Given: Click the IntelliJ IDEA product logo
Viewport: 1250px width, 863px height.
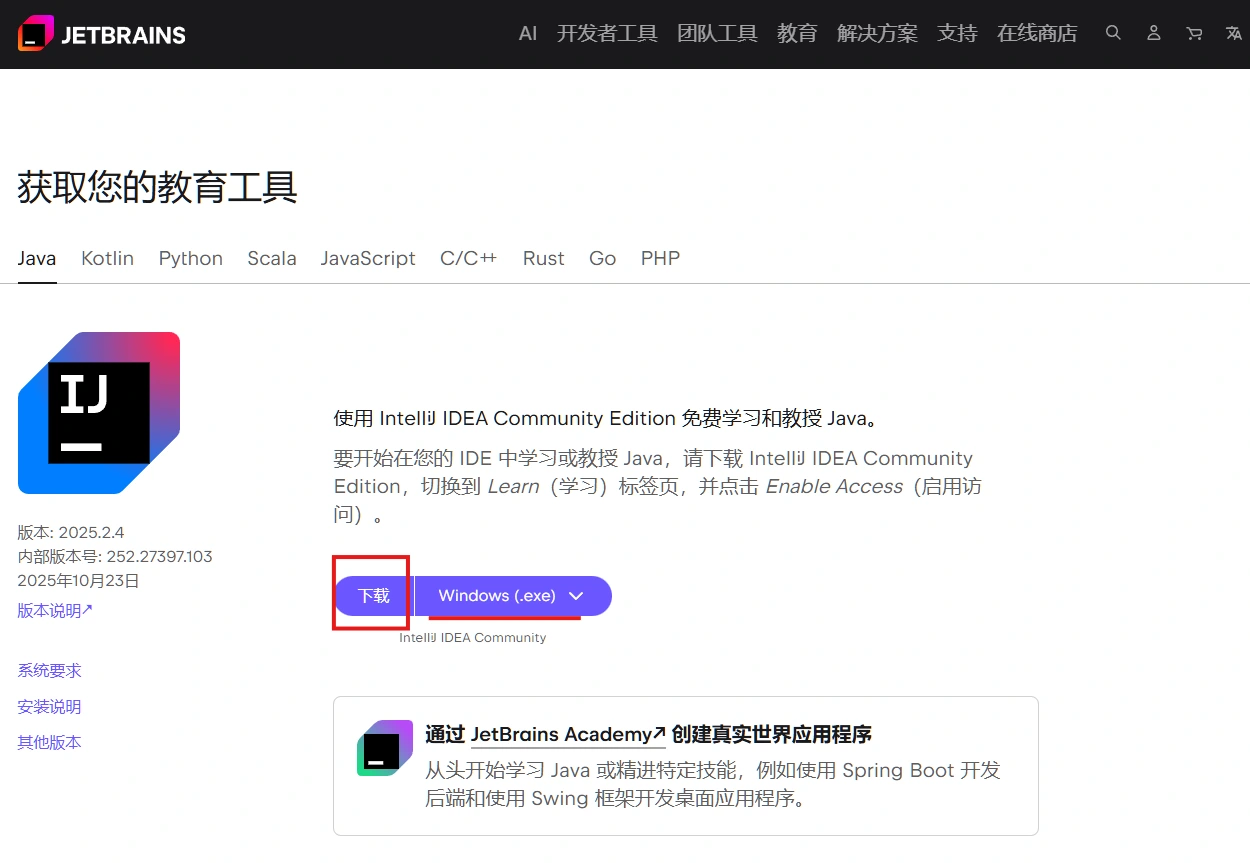Looking at the screenshot, I should tap(99, 413).
